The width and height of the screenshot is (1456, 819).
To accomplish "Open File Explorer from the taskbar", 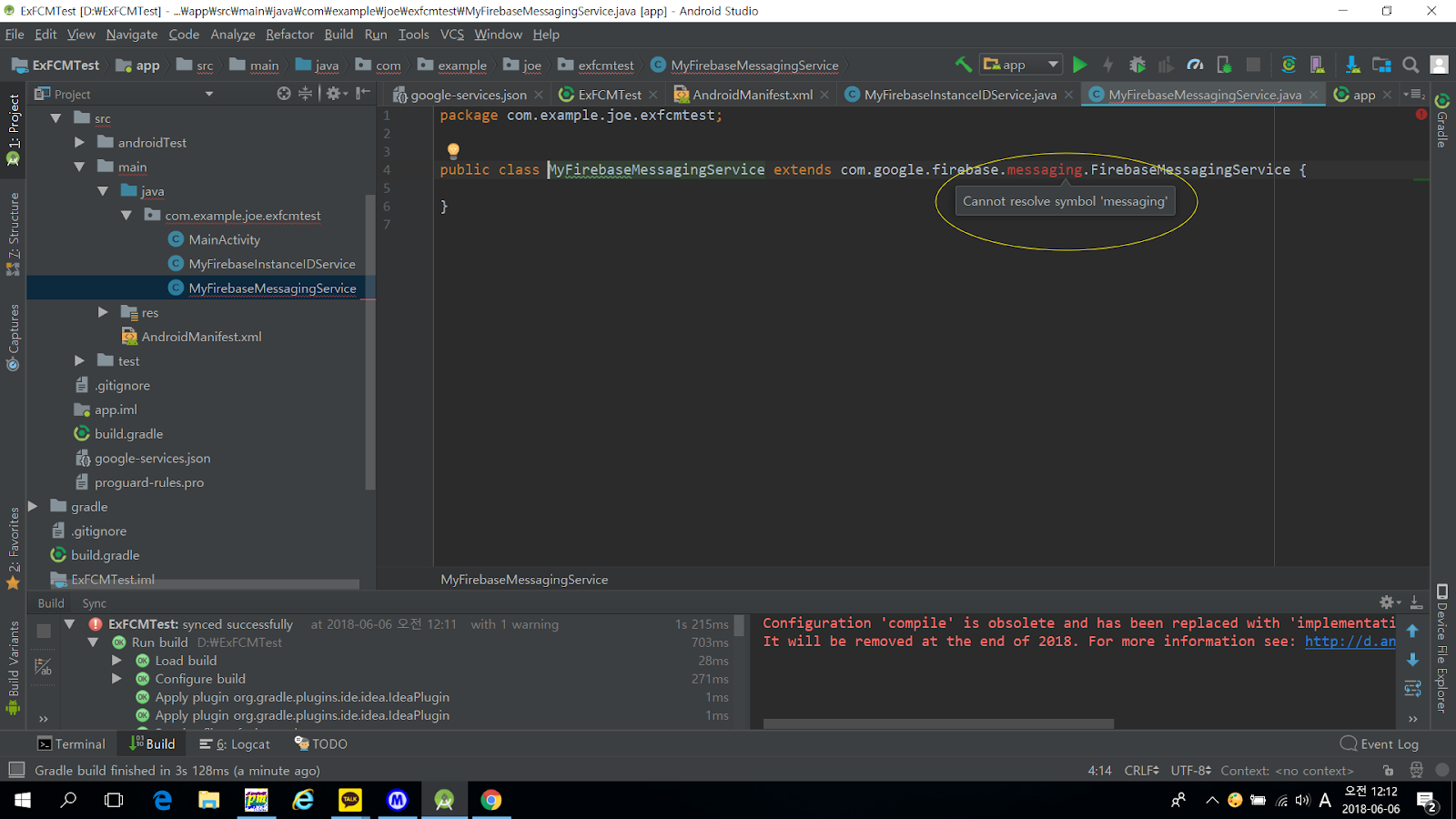I will coord(209,800).
